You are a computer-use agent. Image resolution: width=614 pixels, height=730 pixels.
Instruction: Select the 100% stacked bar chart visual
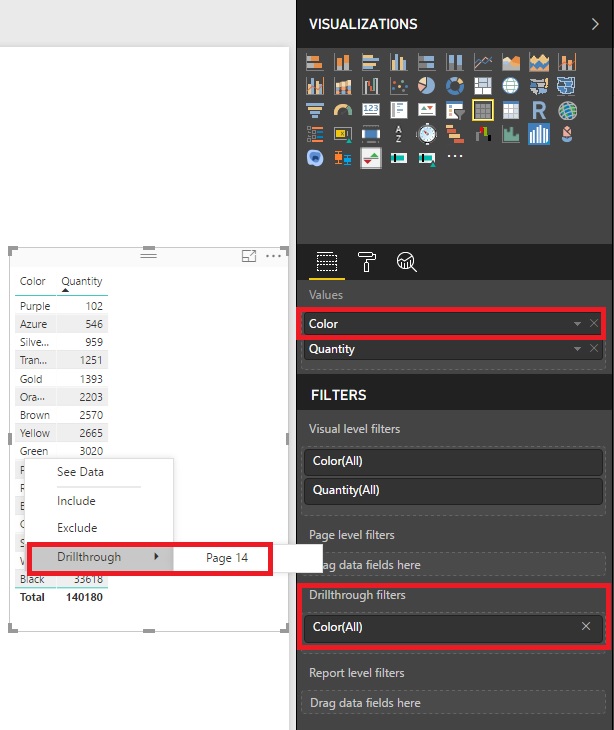point(427,62)
